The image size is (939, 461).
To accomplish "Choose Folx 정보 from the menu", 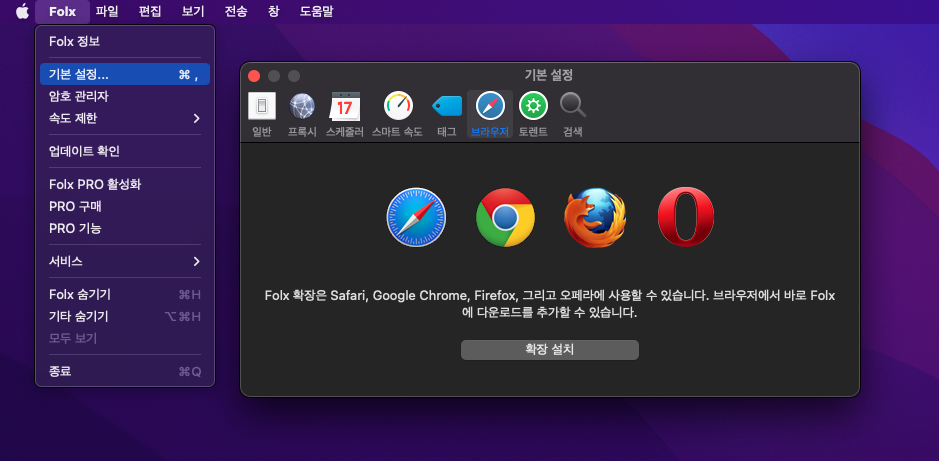I will coord(125,42).
